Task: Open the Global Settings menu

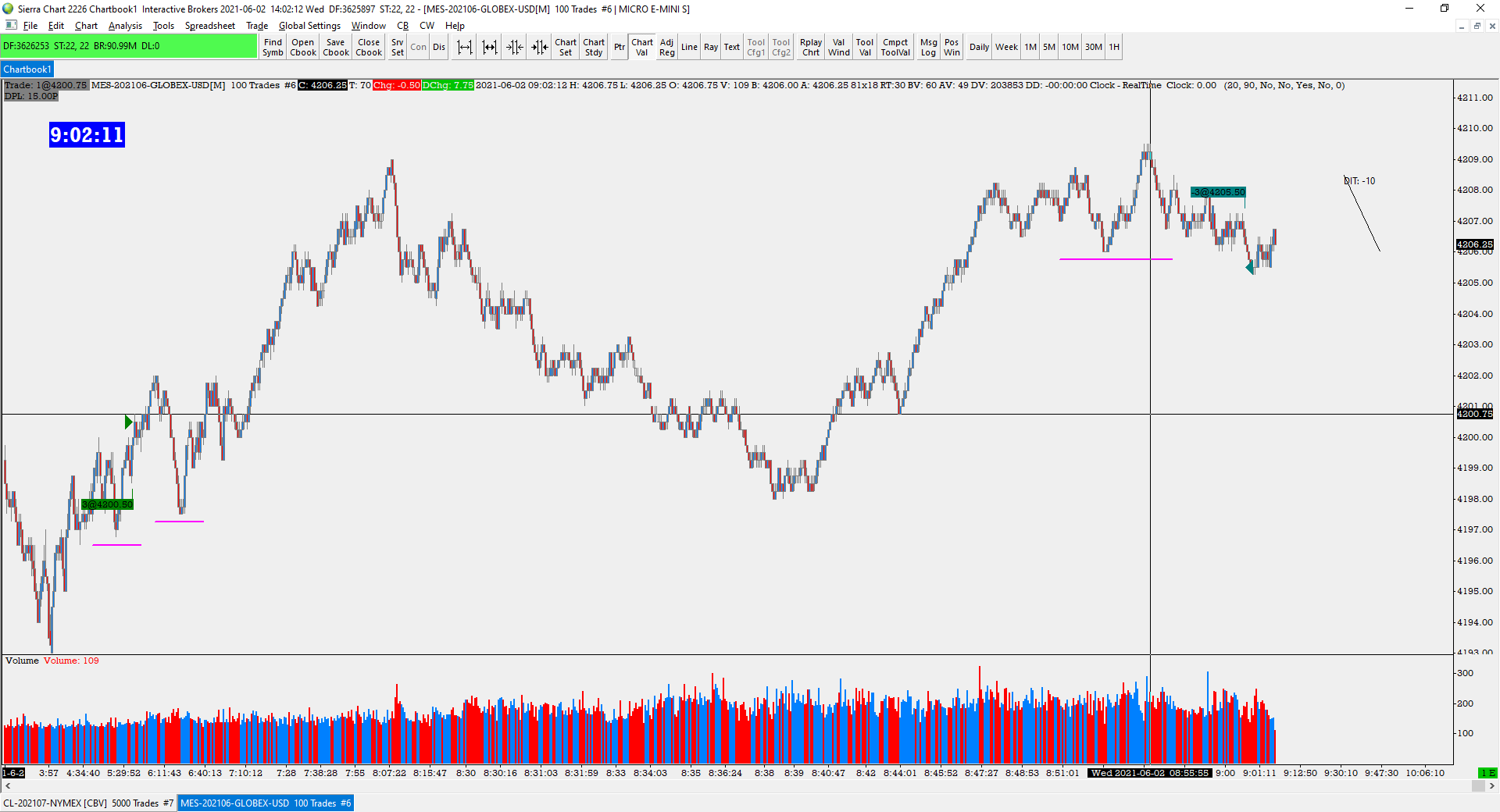Action: [309, 26]
